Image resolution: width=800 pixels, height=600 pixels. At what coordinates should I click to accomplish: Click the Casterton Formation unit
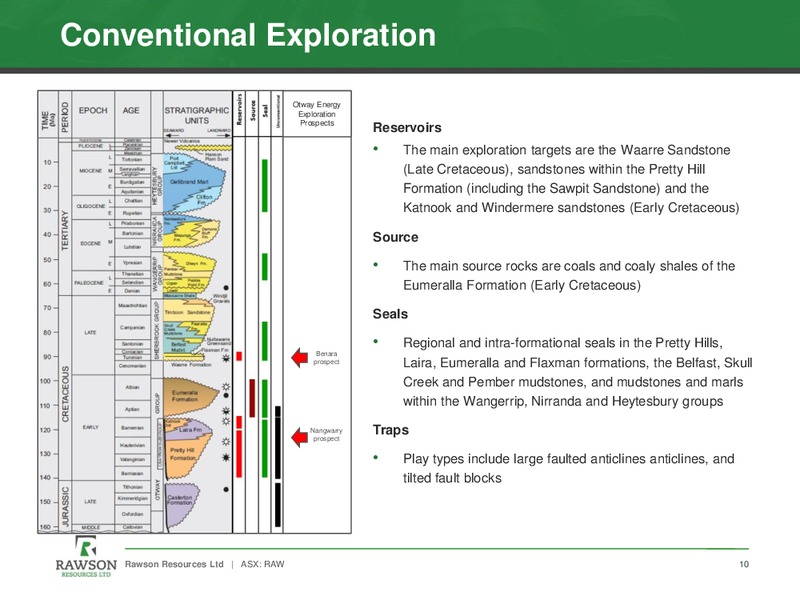pyautogui.click(x=180, y=499)
